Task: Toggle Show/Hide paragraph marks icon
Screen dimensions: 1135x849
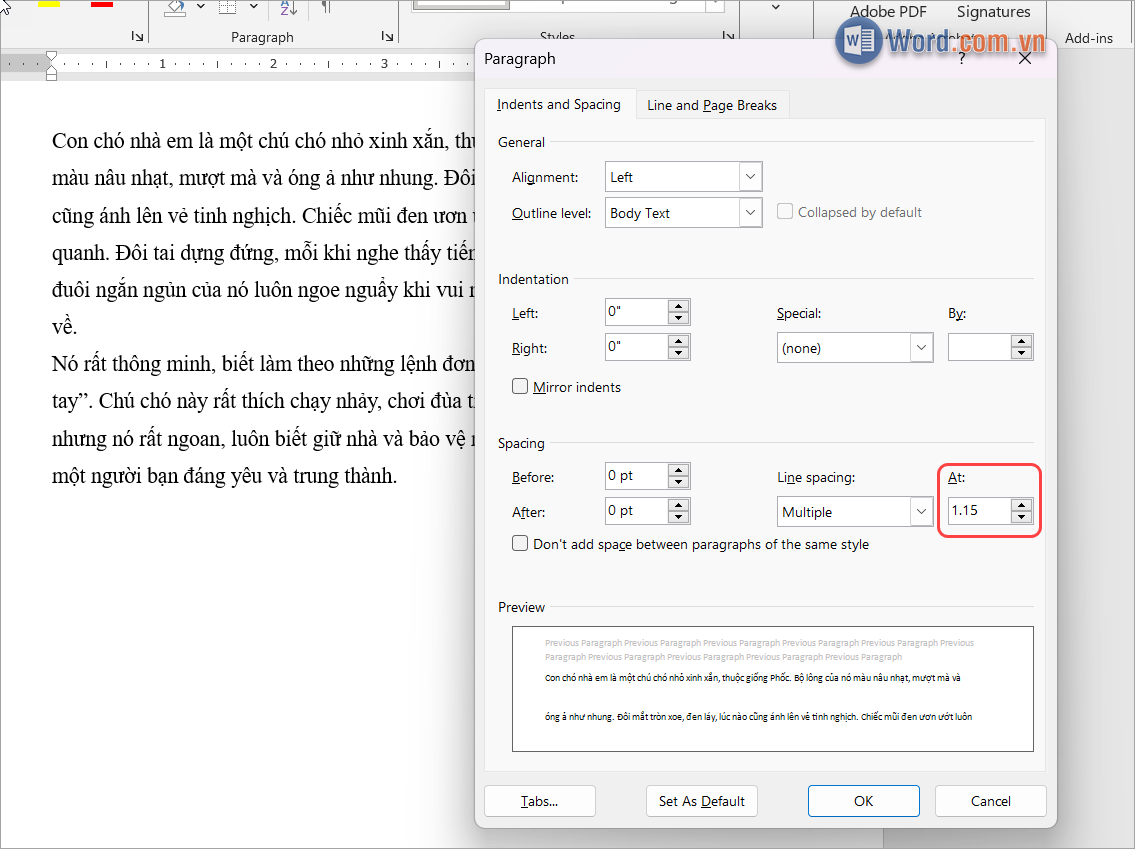Action: coord(326,7)
